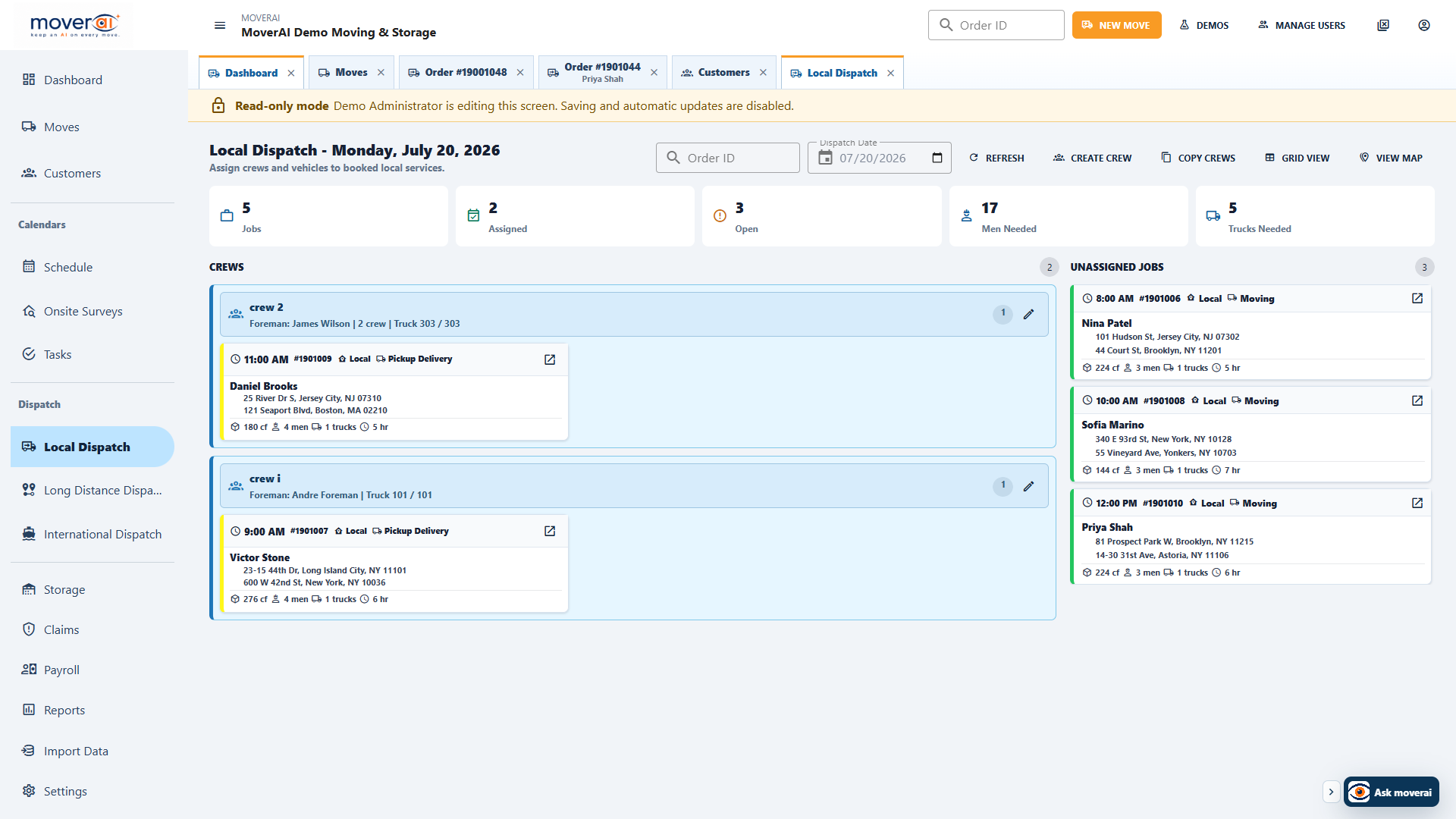Select Local Dispatch in the sidebar
The width and height of the screenshot is (1456, 819).
coord(93,447)
